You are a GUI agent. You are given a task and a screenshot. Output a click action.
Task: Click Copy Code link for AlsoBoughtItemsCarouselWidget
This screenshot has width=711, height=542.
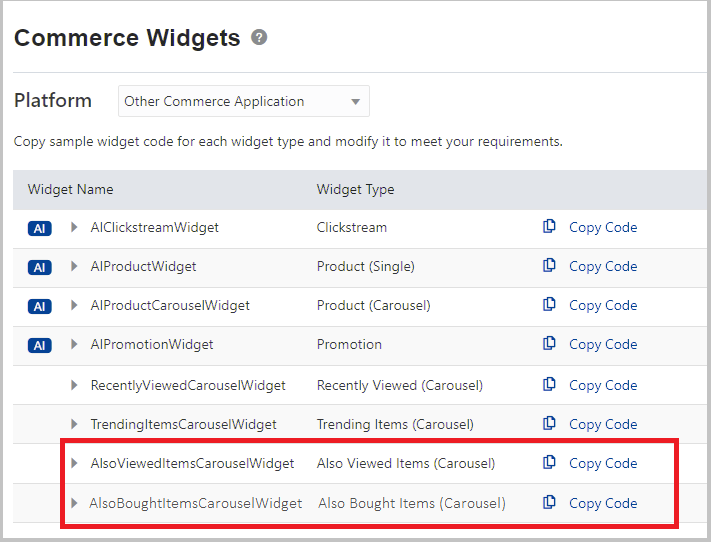[602, 503]
